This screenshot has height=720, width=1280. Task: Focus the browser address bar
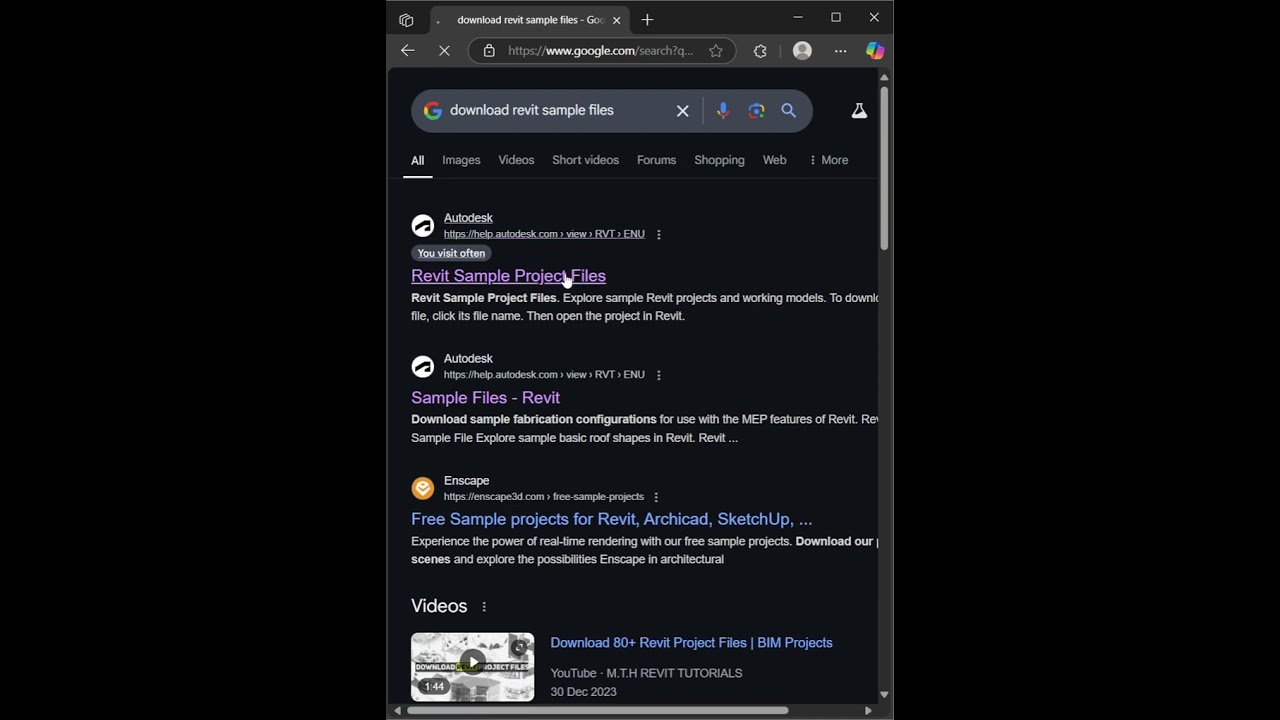600,51
